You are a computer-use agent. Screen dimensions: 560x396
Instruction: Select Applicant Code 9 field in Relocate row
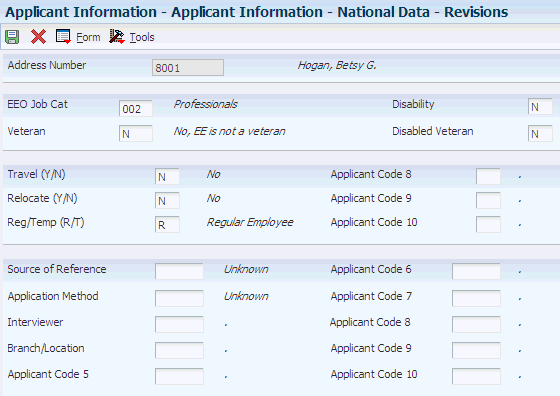[x=488, y=201]
